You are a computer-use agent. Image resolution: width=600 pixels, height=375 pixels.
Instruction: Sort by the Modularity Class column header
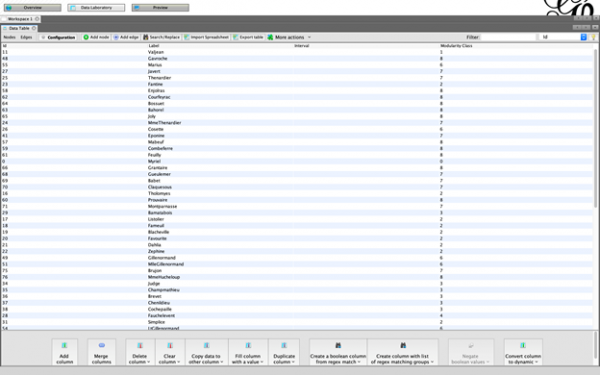point(516,46)
